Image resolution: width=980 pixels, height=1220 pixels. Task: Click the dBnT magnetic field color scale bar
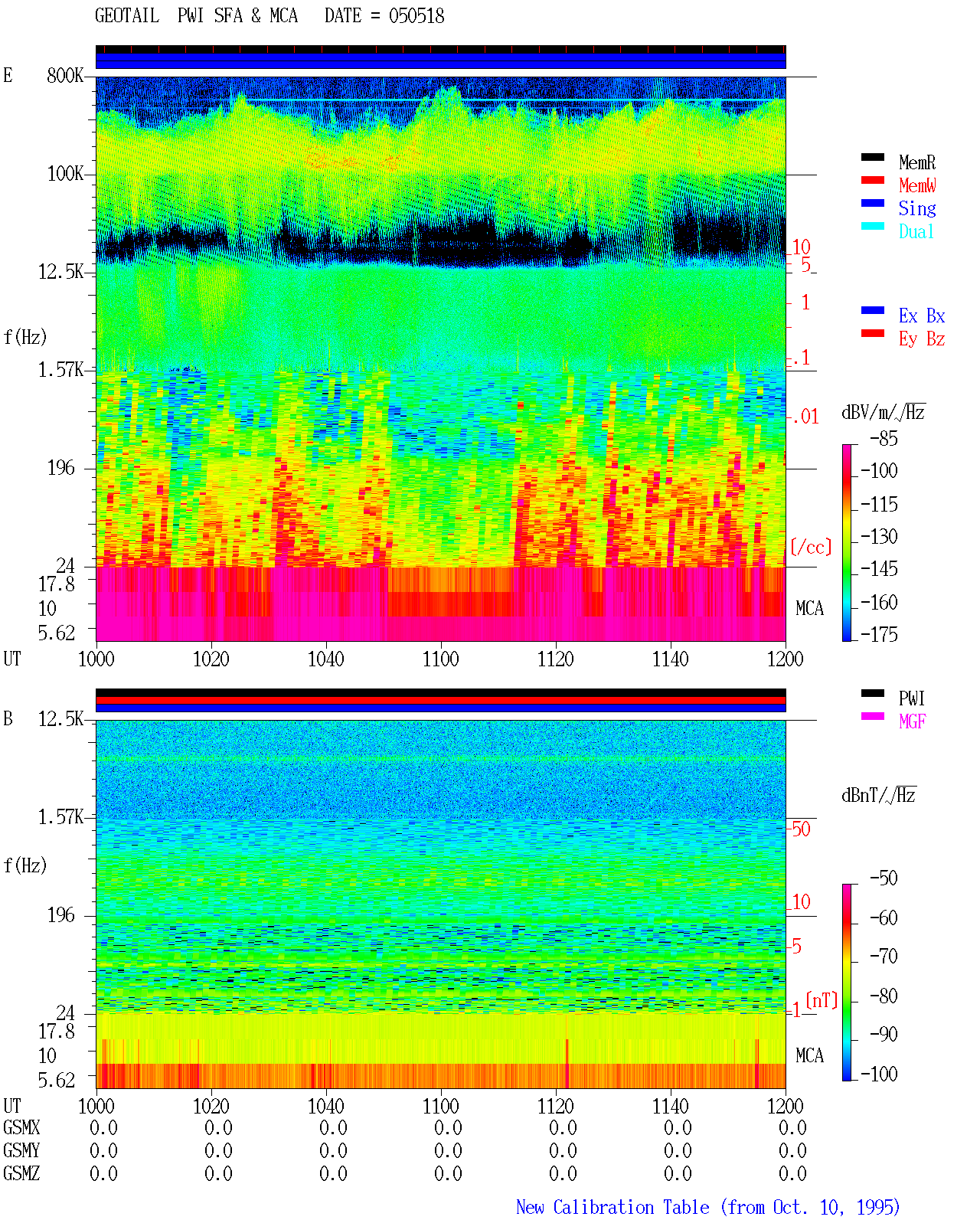pyautogui.click(x=846, y=983)
